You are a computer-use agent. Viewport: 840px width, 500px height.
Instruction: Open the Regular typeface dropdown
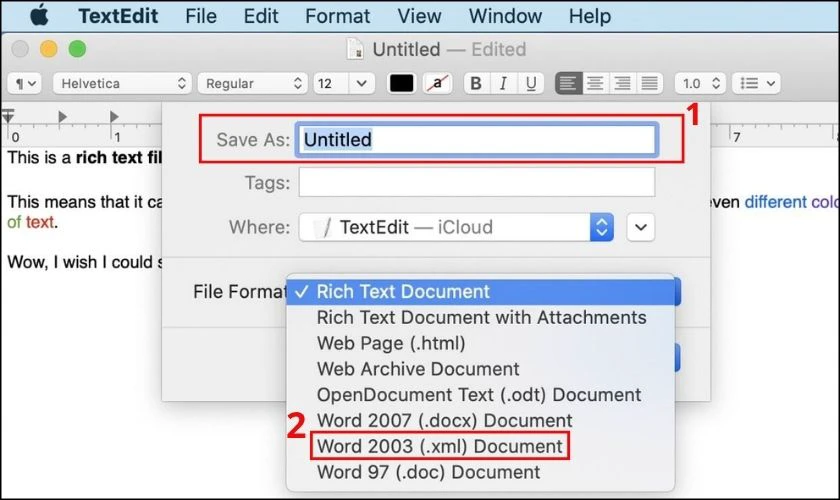click(252, 84)
